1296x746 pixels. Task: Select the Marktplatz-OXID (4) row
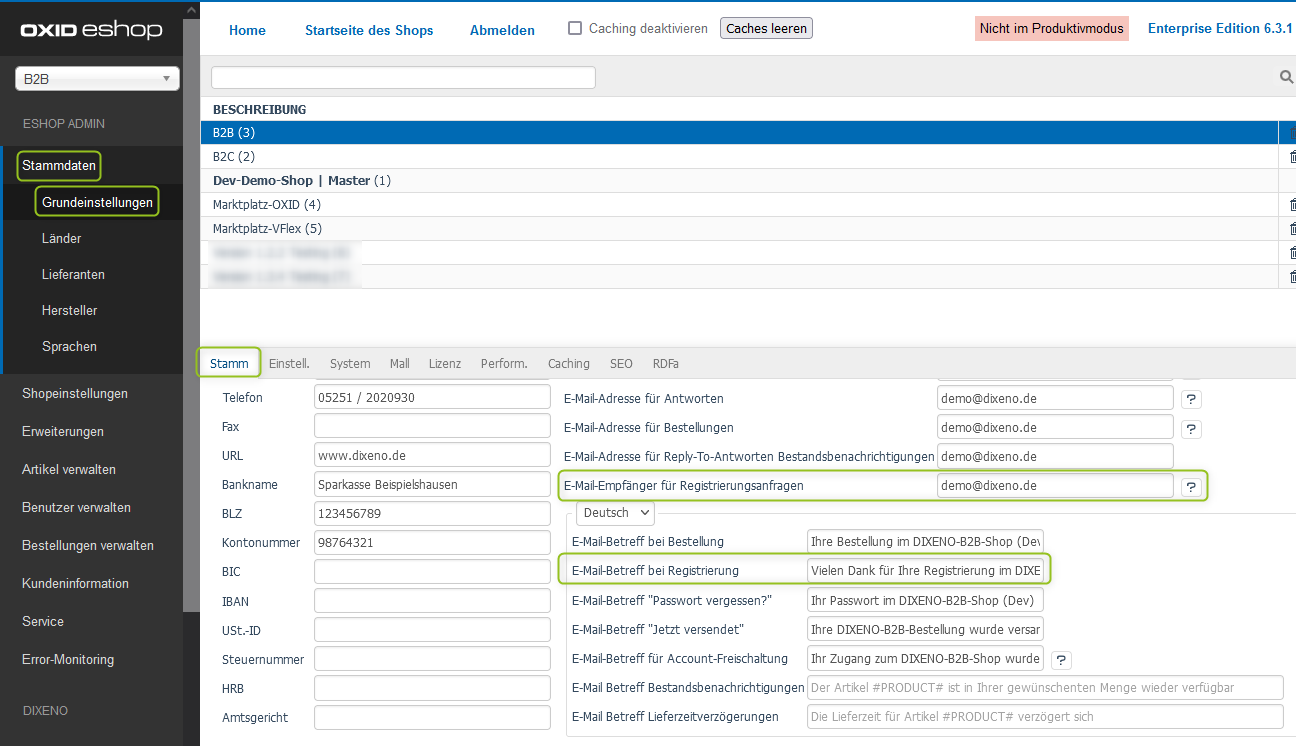pyautogui.click(x=740, y=204)
